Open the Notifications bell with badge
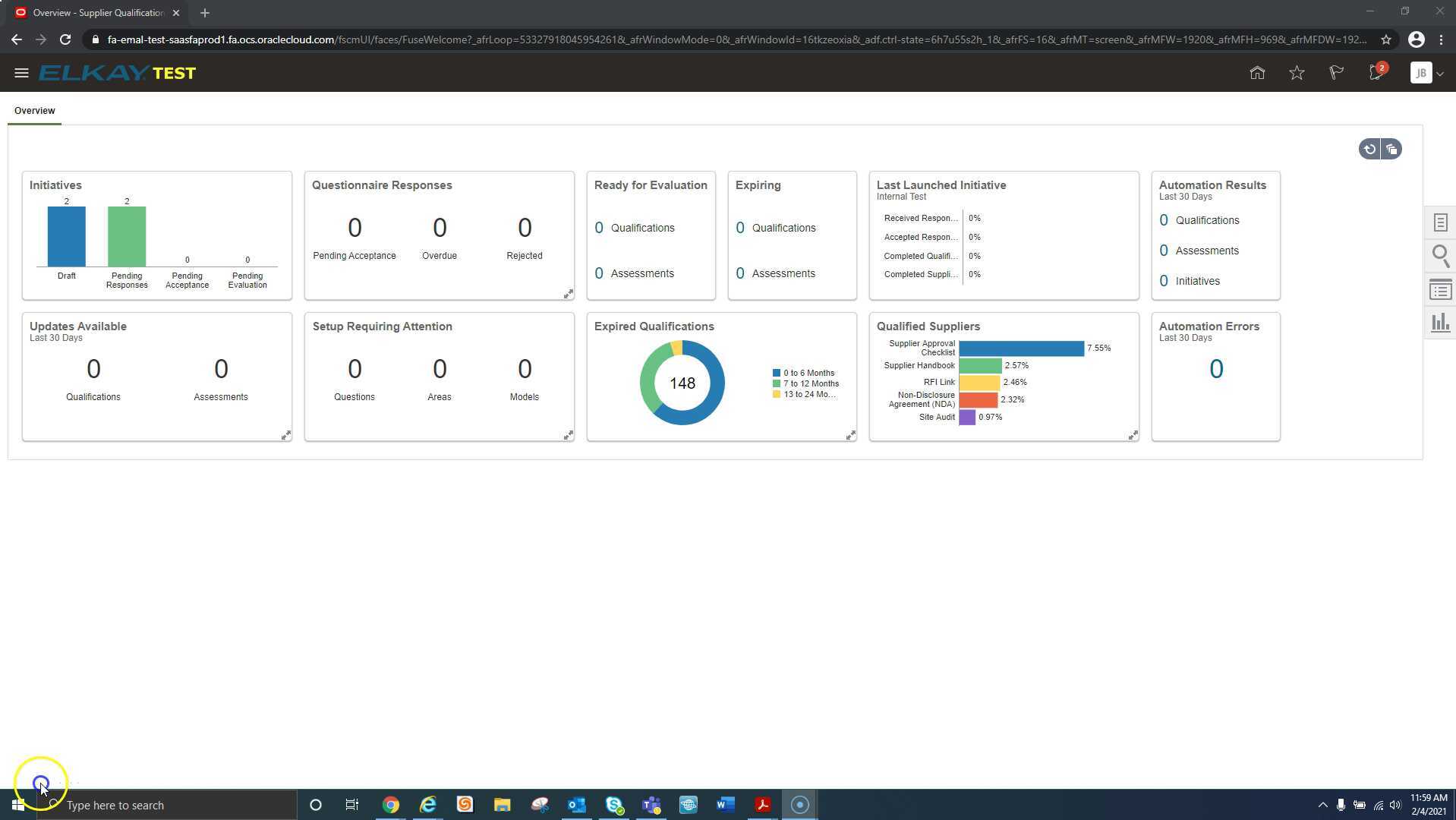The image size is (1456, 820). [1377, 72]
